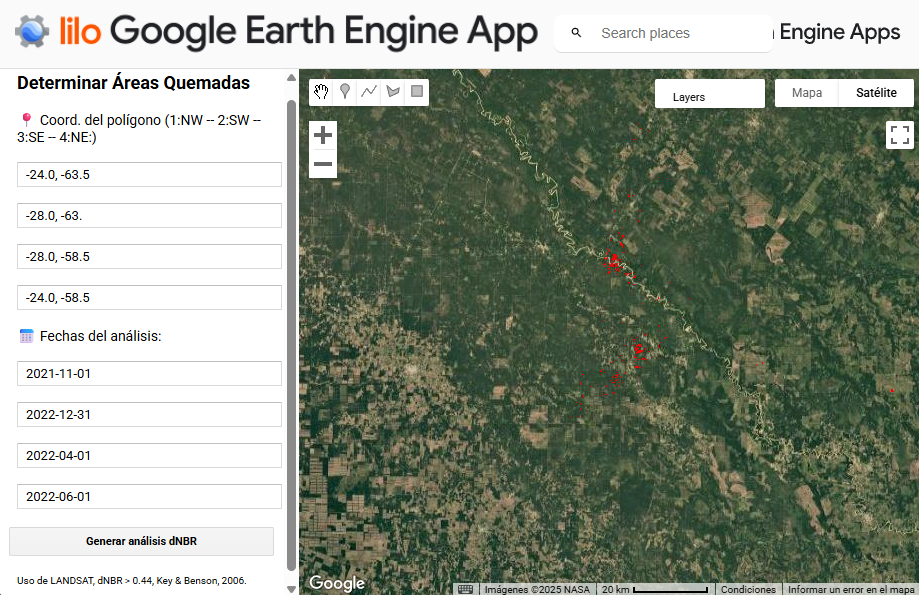Open the Layers panel
The height and width of the screenshot is (595, 919).
tap(710, 94)
